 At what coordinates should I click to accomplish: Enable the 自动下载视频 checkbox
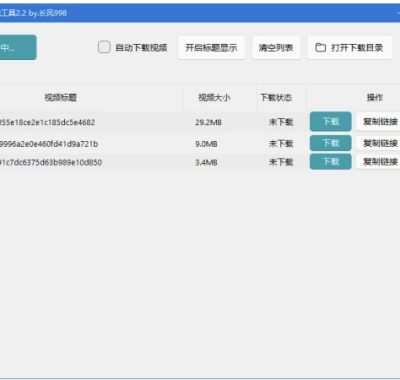[x=104, y=47]
